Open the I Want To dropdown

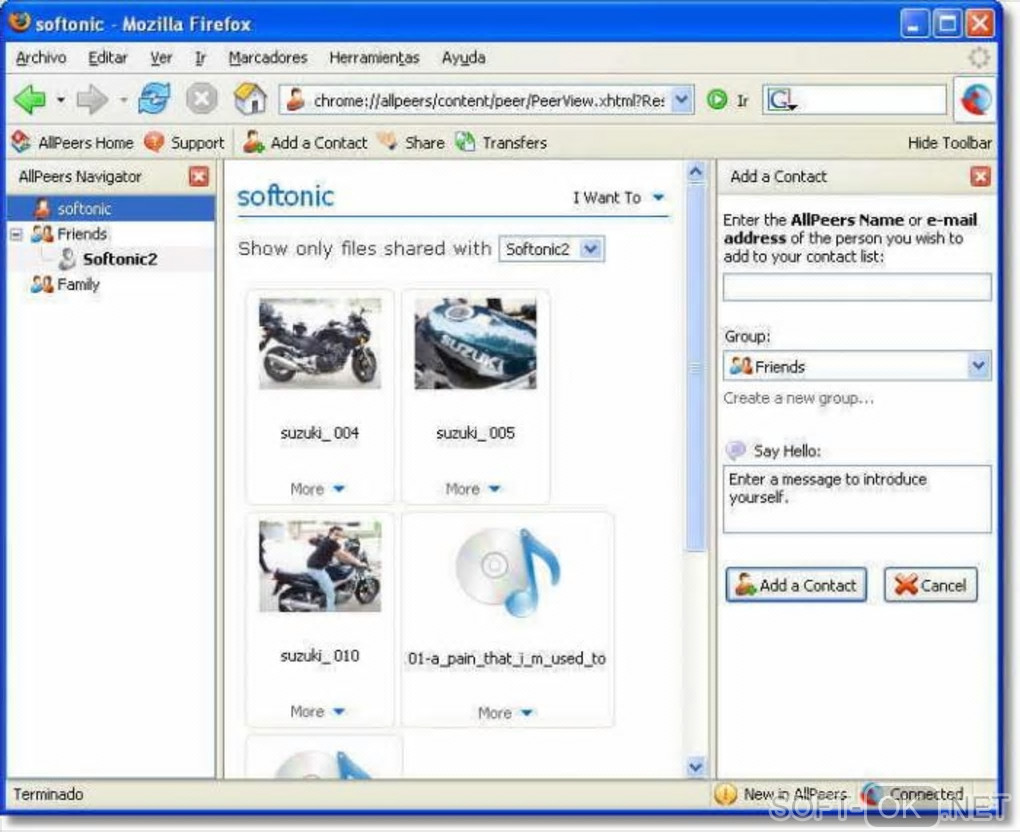[619, 197]
